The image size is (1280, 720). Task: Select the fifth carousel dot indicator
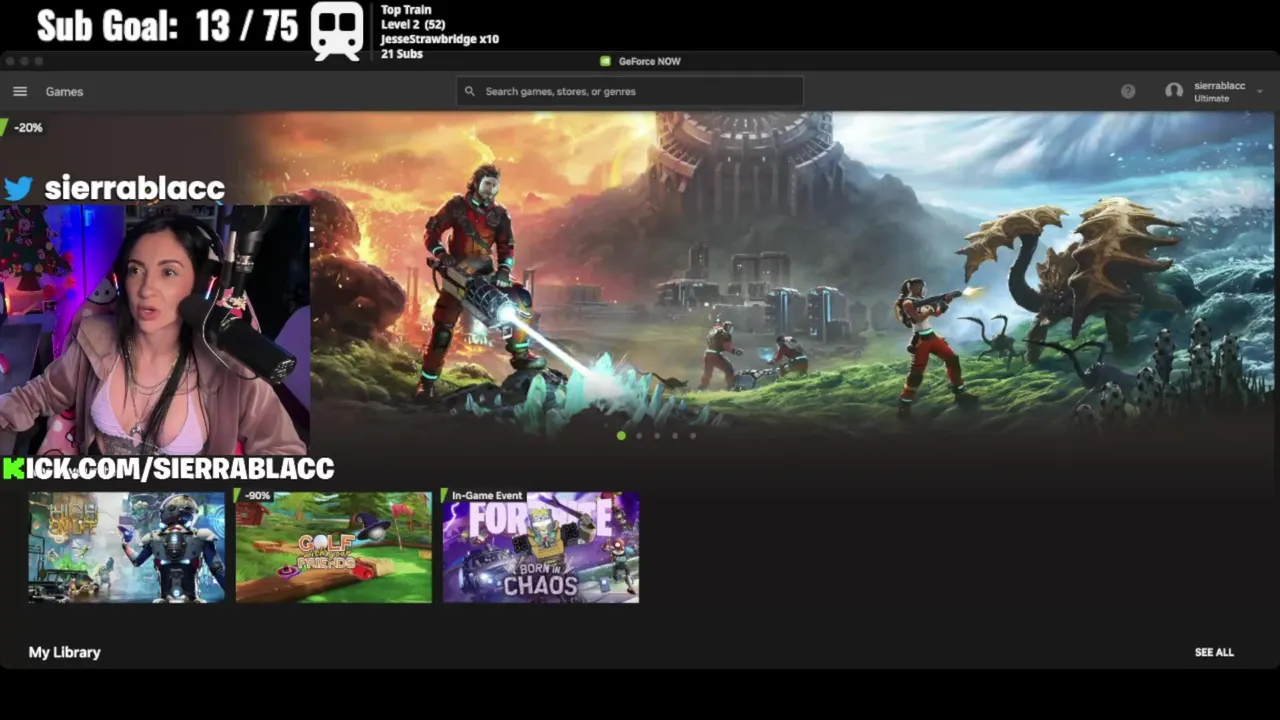tap(693, 436)
